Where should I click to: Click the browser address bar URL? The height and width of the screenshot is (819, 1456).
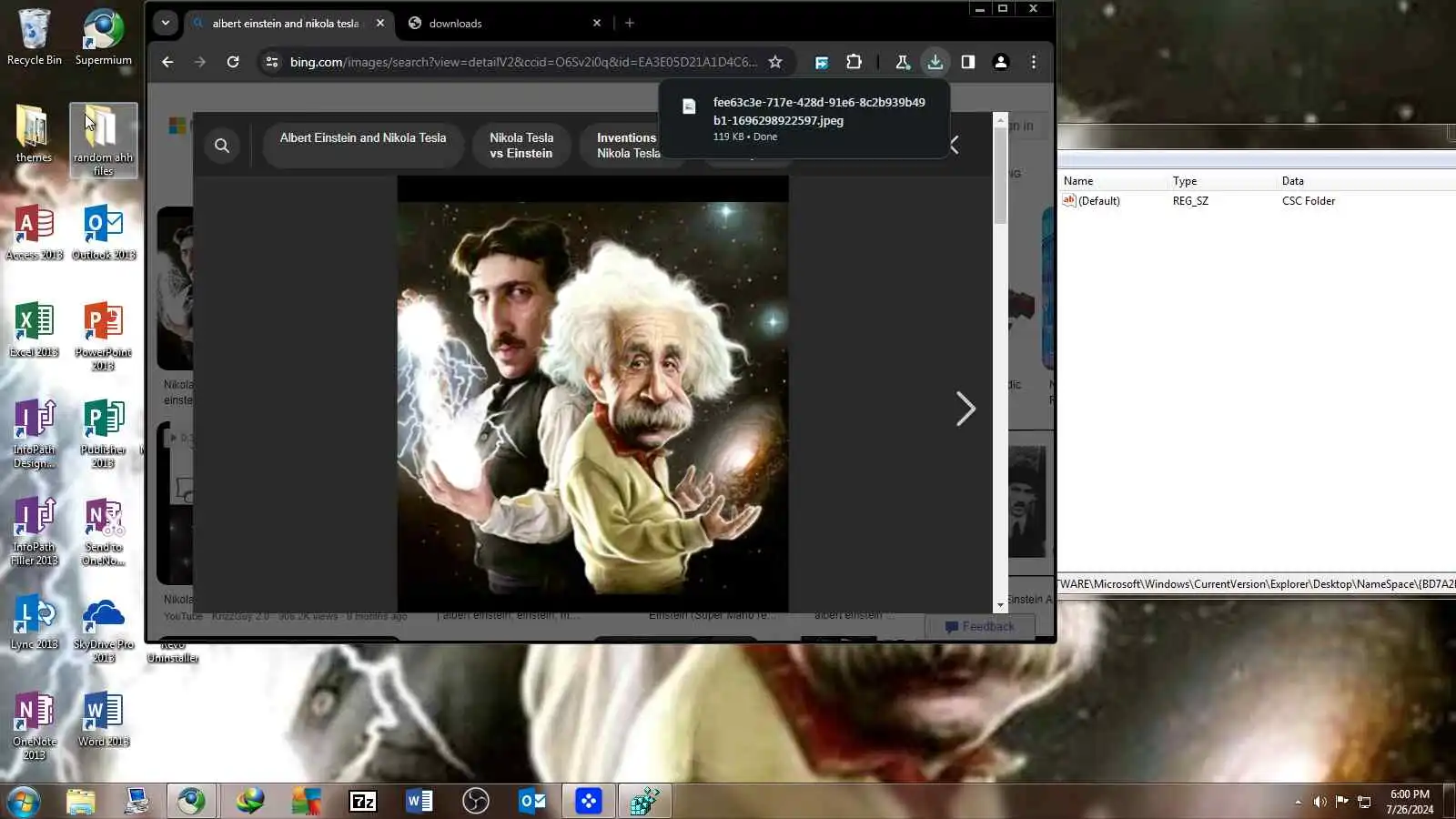(x=523, y=62)
